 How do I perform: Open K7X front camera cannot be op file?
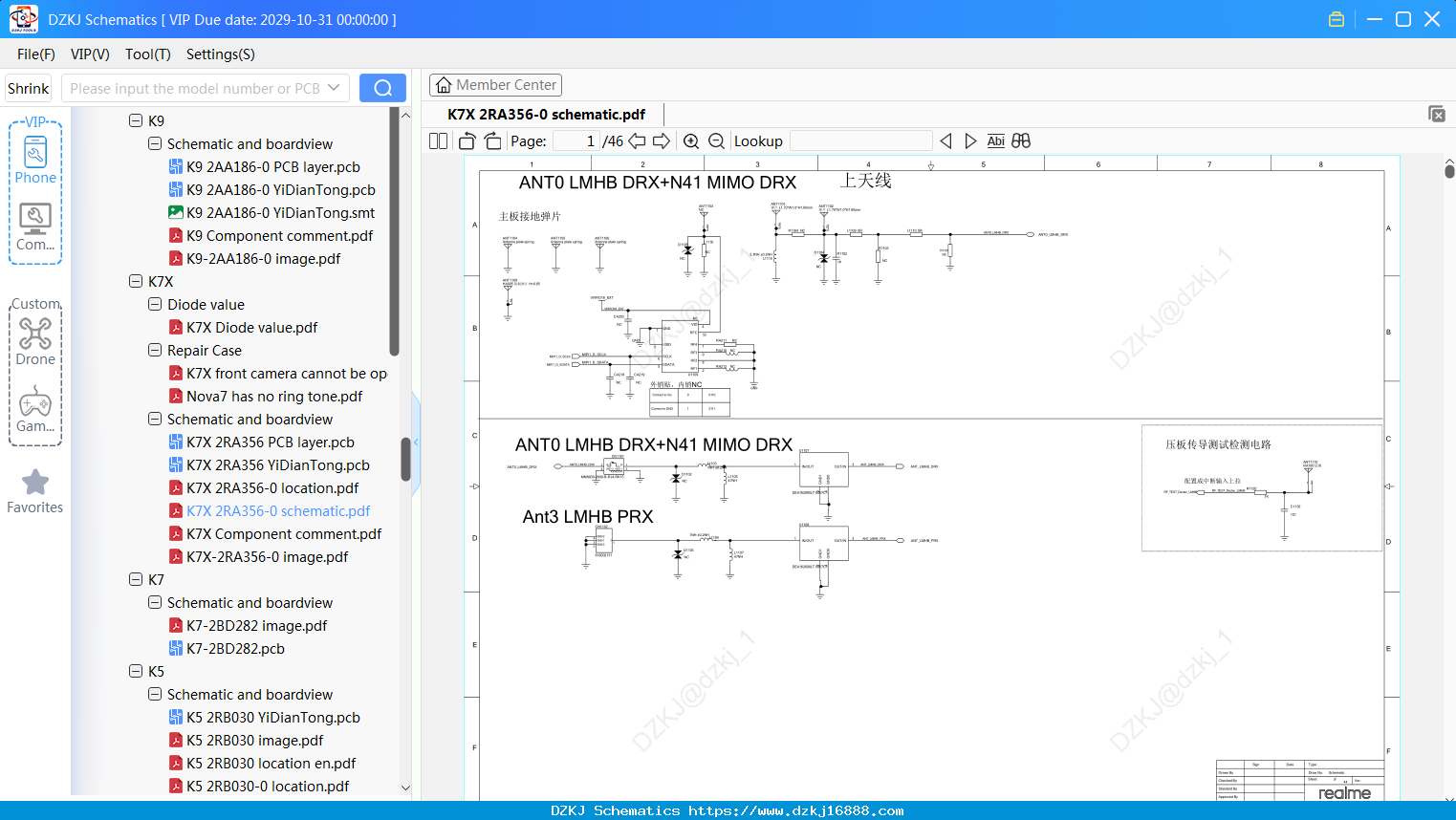(x=287, y=373)
